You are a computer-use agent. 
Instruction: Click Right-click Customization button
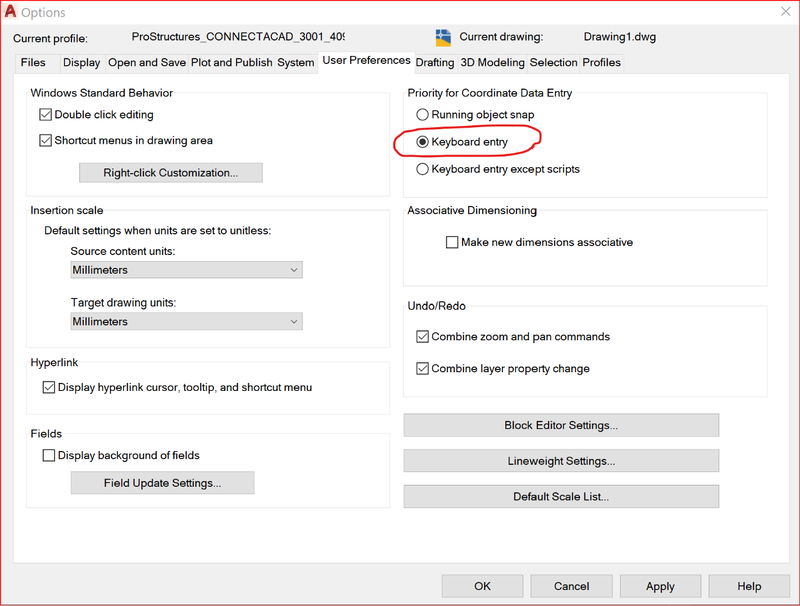pos(171,173)
